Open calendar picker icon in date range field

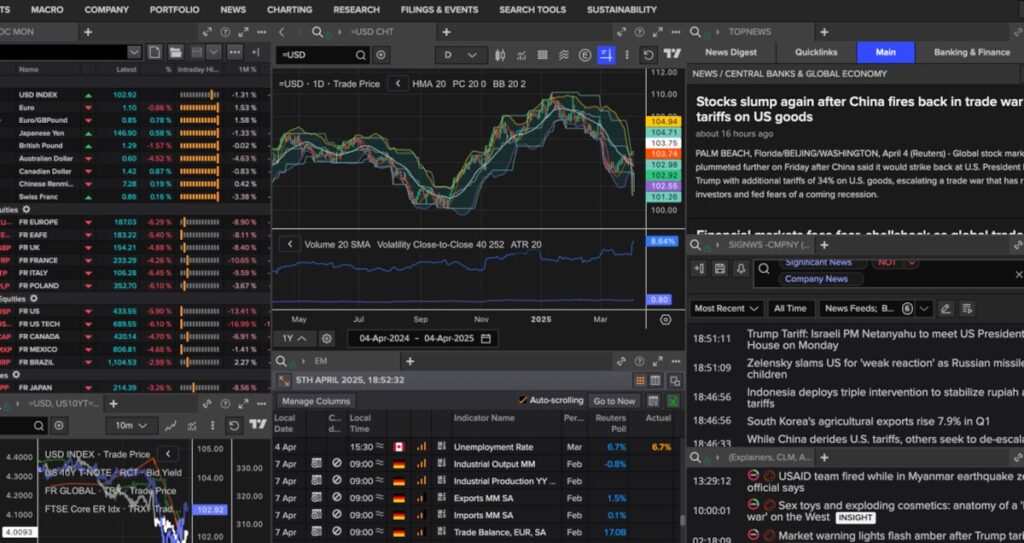point(486,338)
